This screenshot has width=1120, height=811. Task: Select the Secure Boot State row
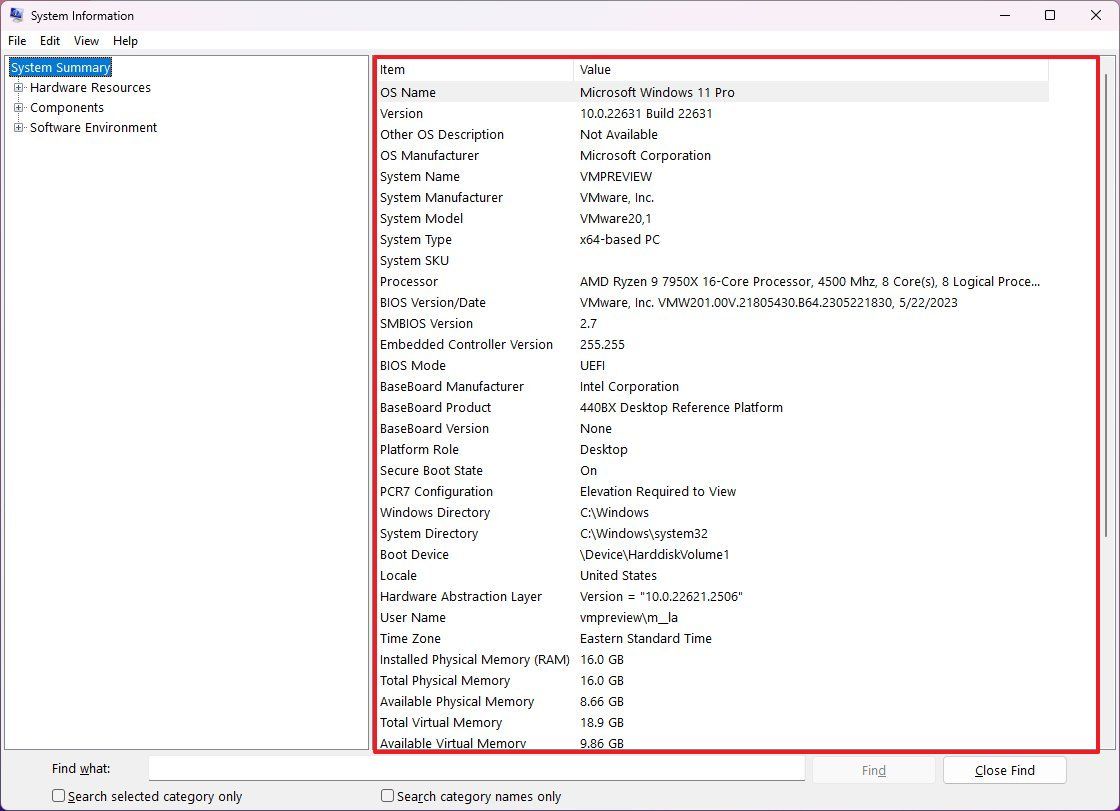600,470
